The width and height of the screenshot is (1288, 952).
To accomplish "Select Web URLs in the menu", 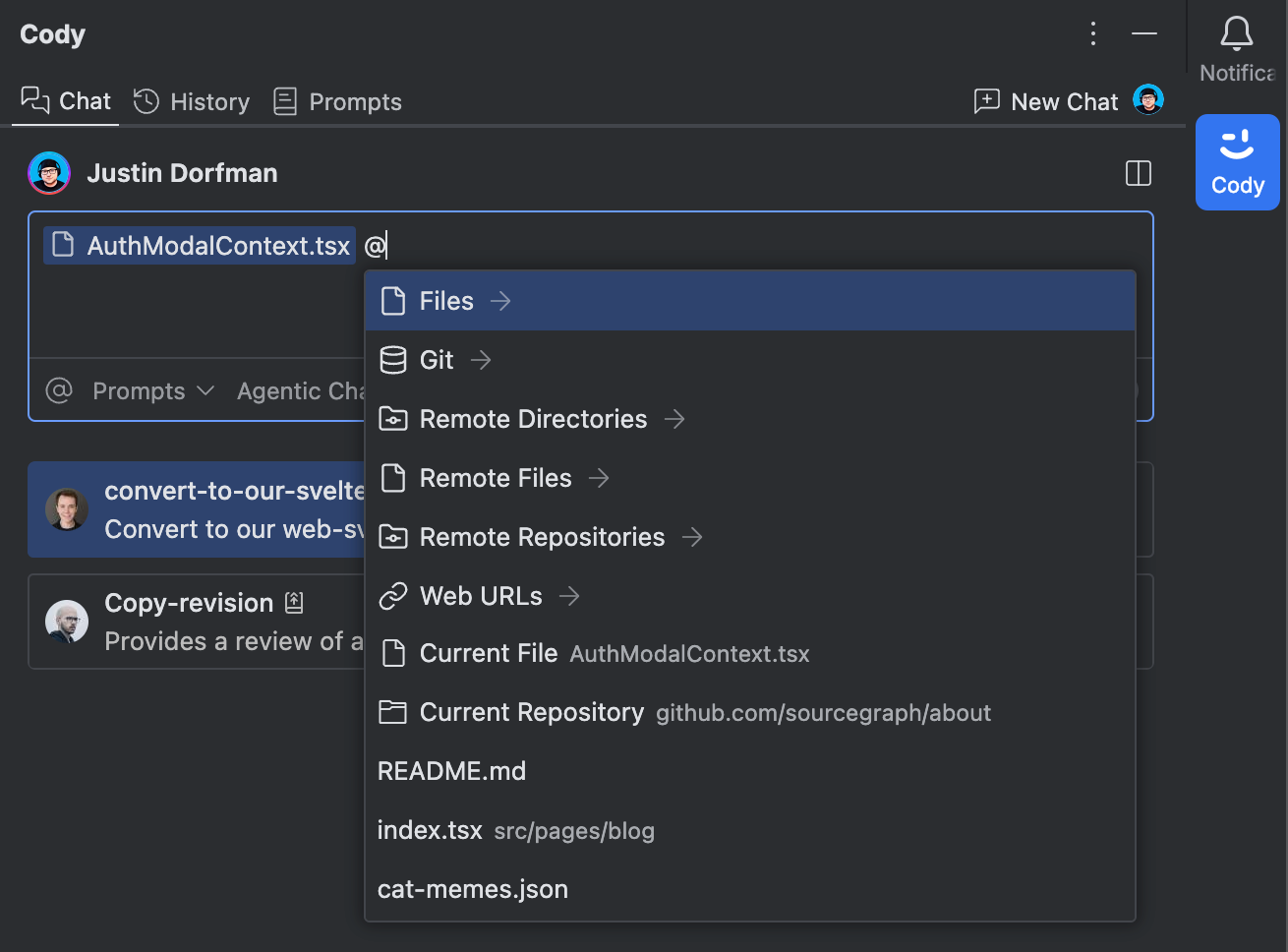I will [x=750, y=596].
